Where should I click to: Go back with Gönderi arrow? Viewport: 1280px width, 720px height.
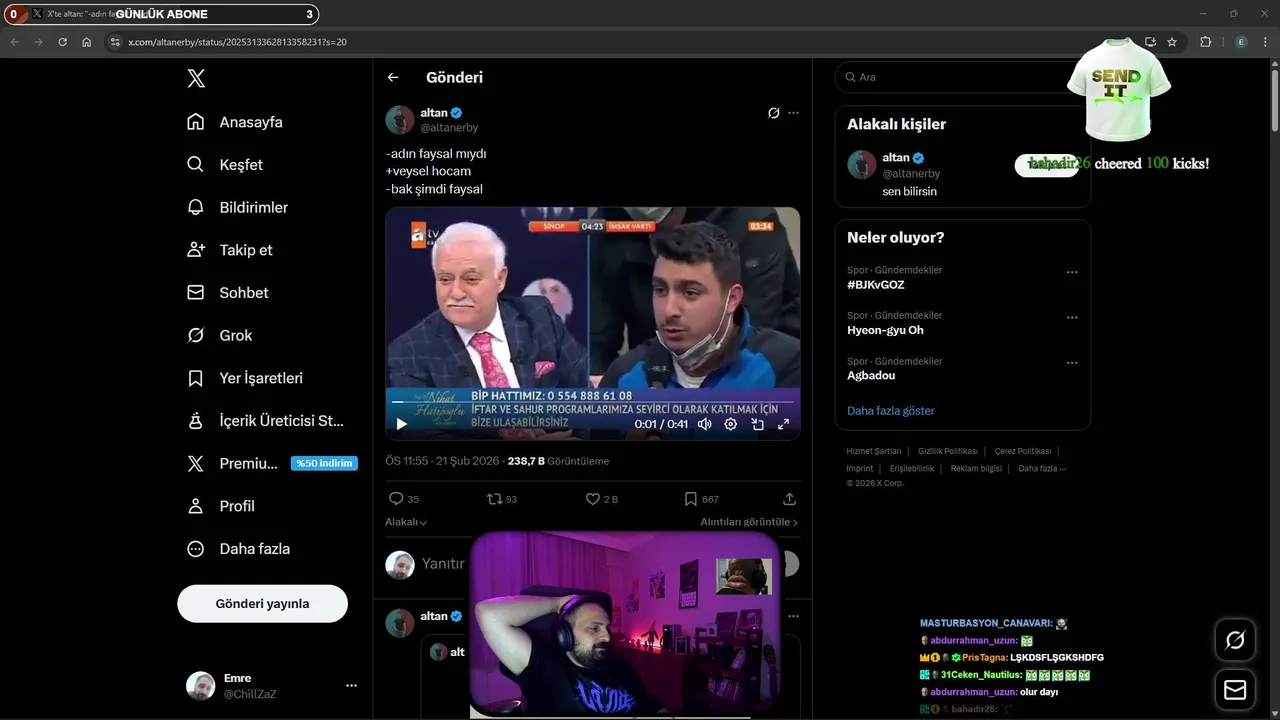393,77
